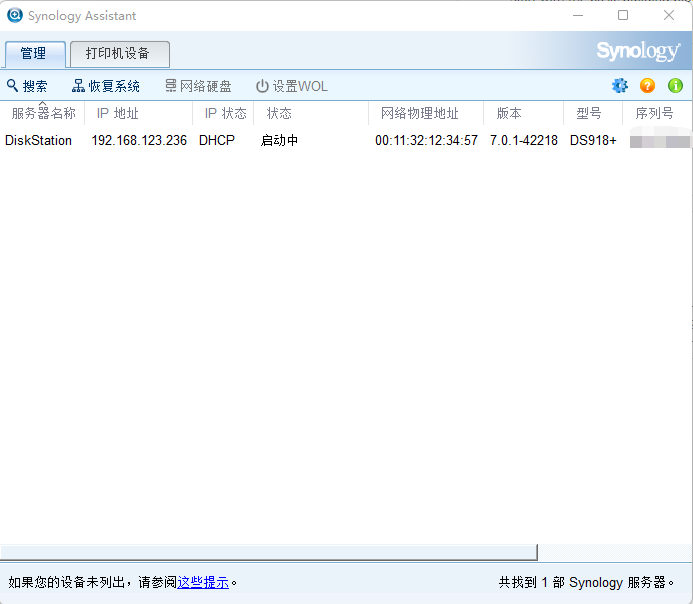Click the horizontal scrollbar thumb
The image size is (693, 604).
[269, 552]
